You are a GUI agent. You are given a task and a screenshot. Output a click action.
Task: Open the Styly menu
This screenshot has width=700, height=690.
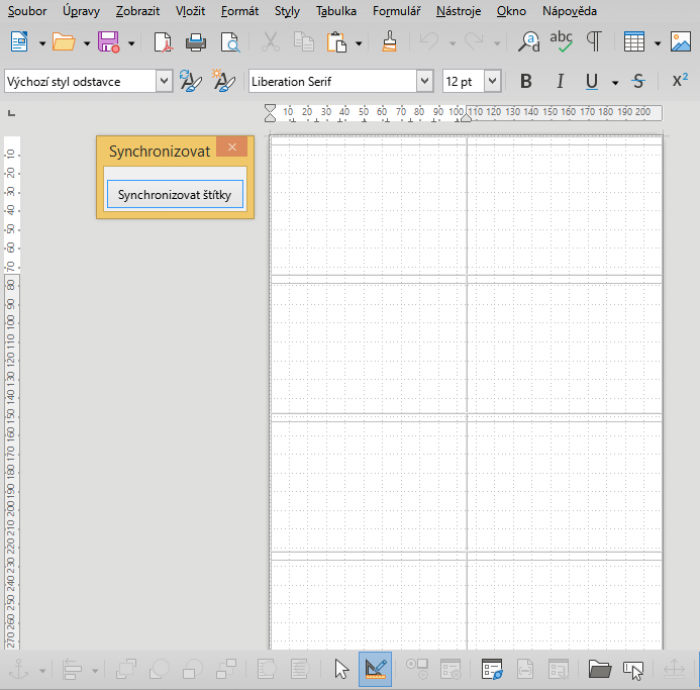click(287, 11)
